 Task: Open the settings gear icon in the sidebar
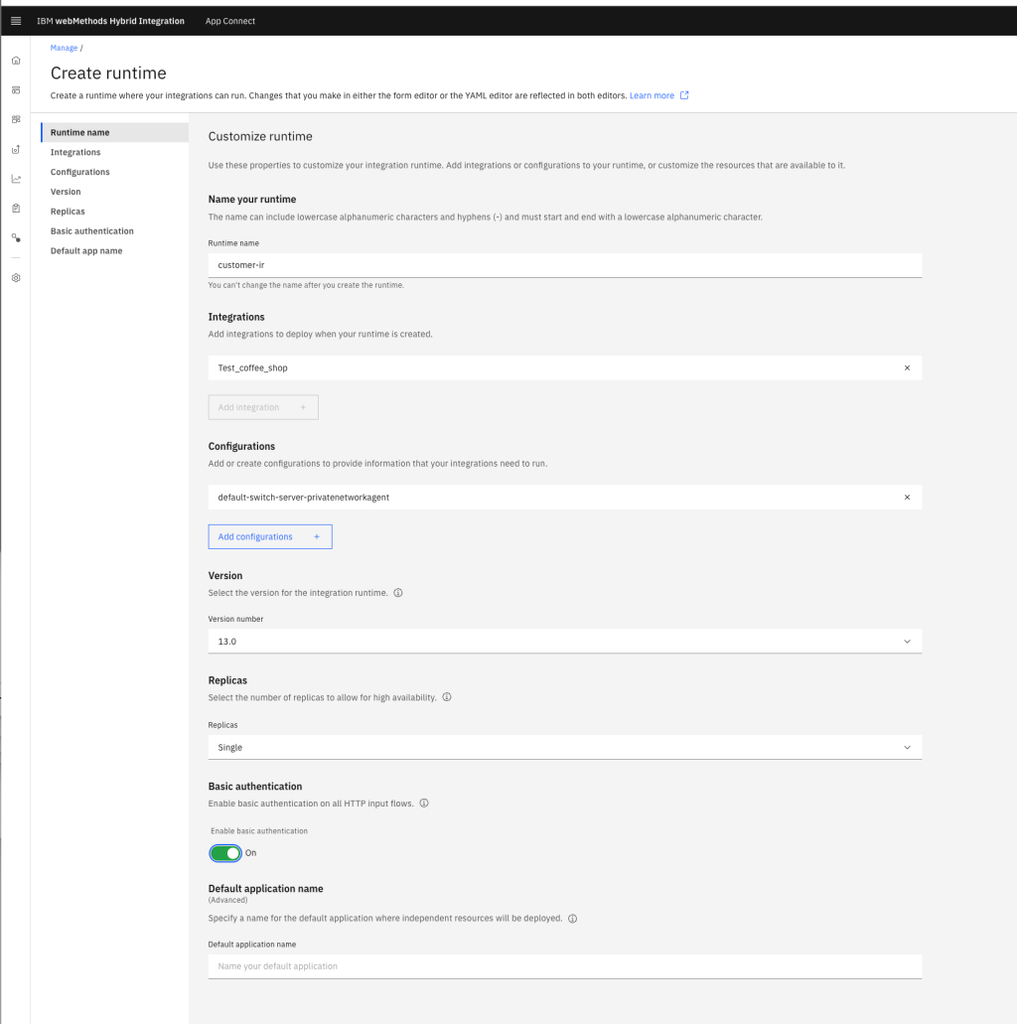(15, 278)
